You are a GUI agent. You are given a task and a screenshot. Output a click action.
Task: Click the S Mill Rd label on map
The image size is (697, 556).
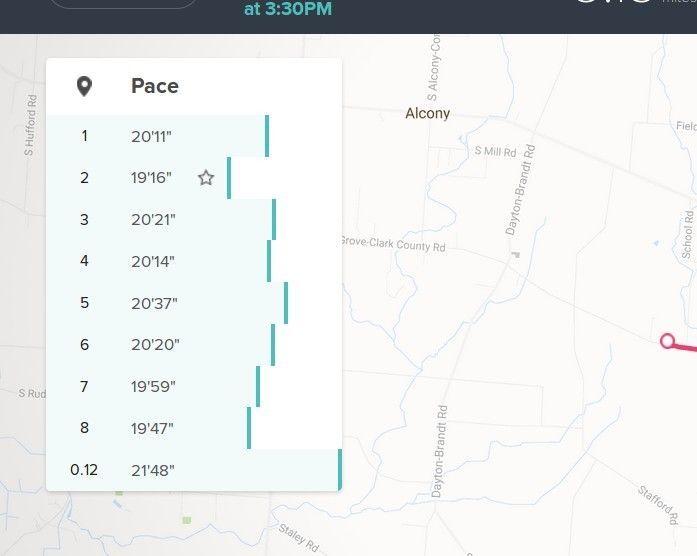click(495, 152)
